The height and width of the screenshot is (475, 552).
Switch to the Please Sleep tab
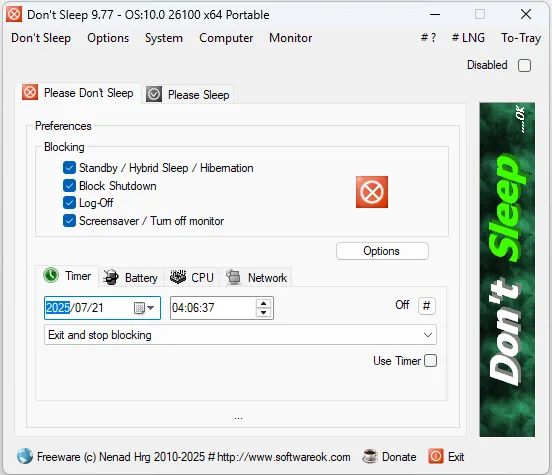coord(188,94)
